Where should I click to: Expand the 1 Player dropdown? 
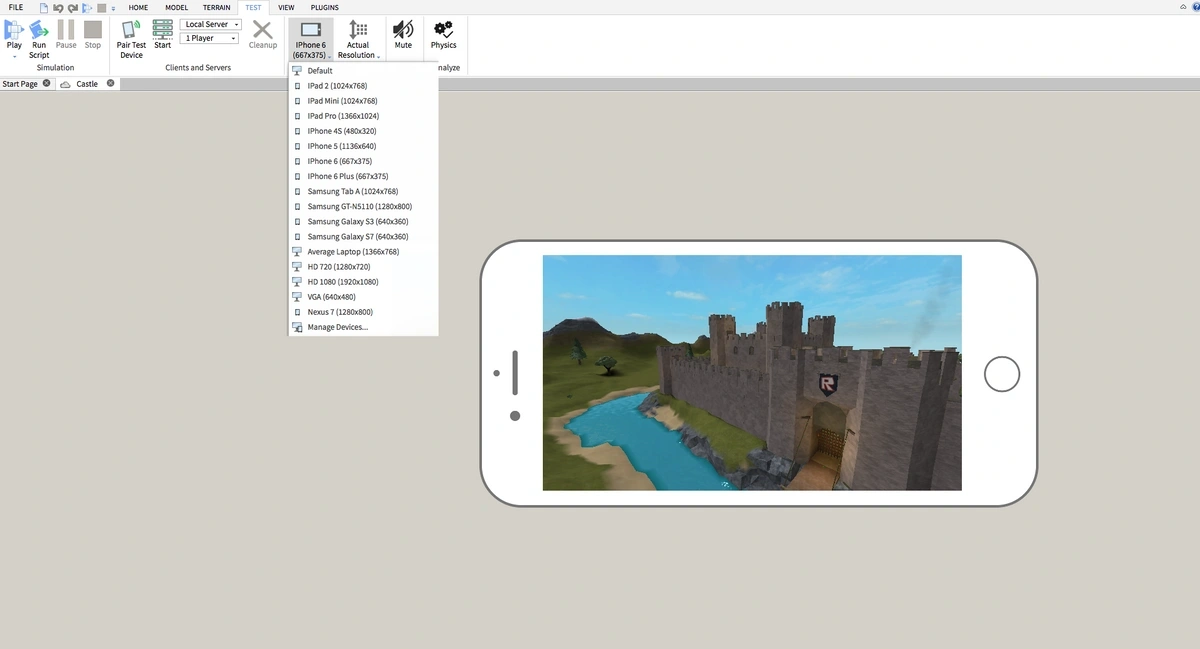pos(211,38)
